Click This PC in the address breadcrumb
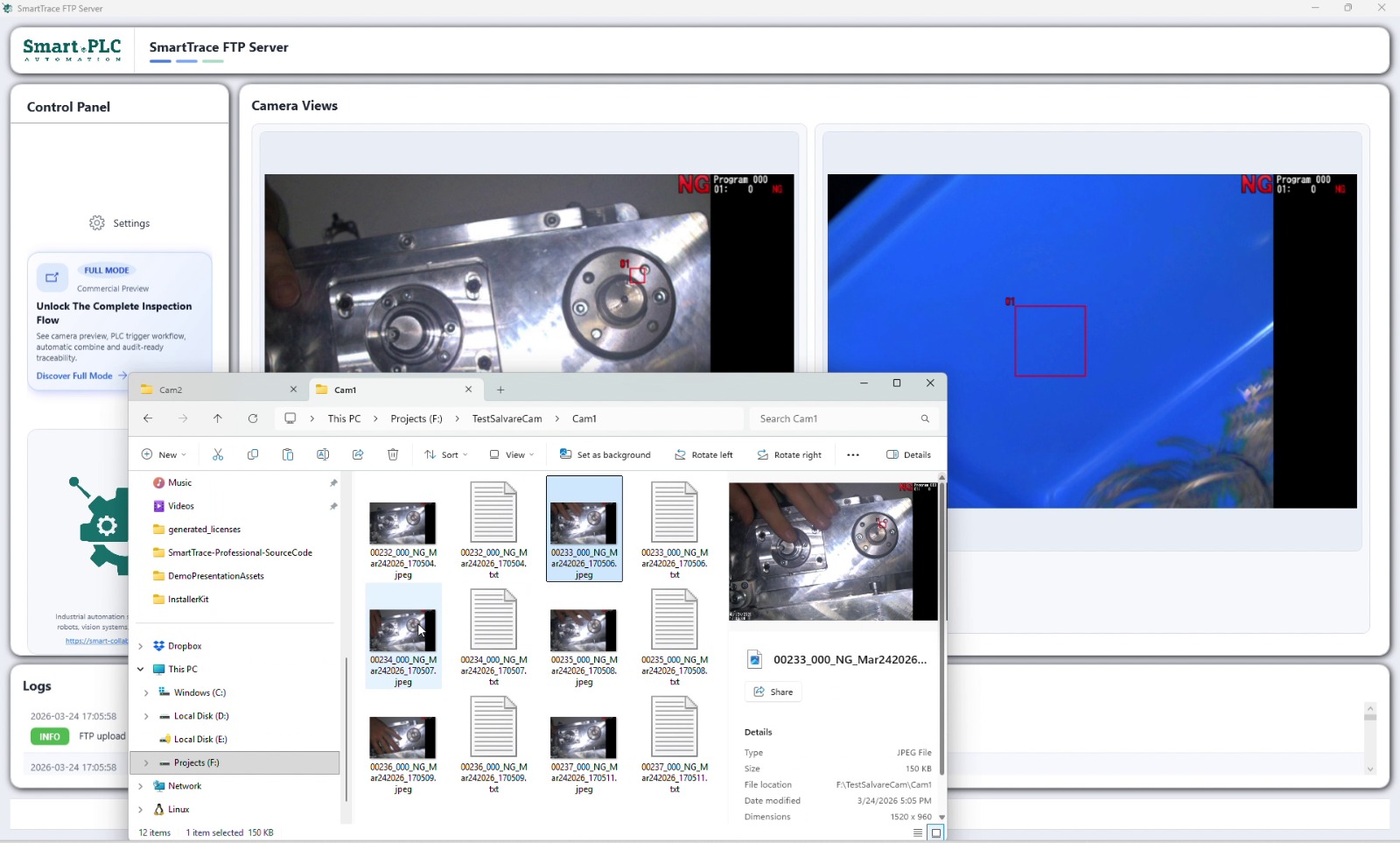 tap(344, 418)
